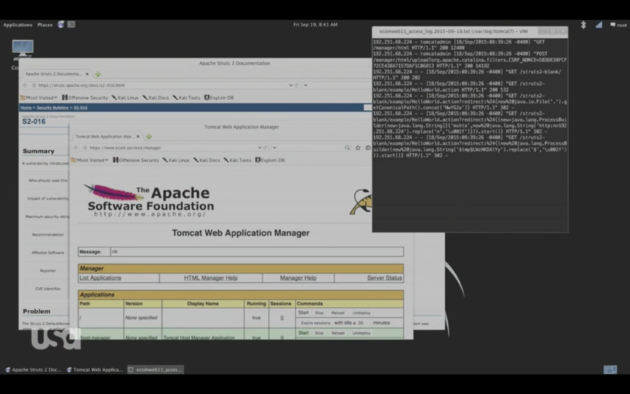The image size is (630, 394).
Task: Switch to the ecoinweb11_access log taskbar item
Action: (x=155, y=370)
